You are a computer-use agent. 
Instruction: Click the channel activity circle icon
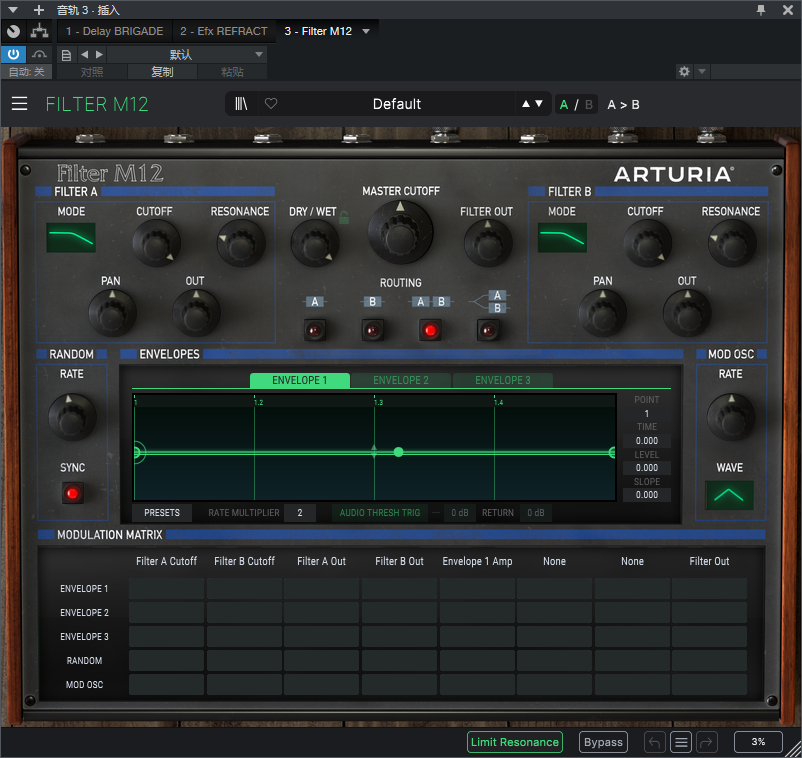(x=14, y=31)
